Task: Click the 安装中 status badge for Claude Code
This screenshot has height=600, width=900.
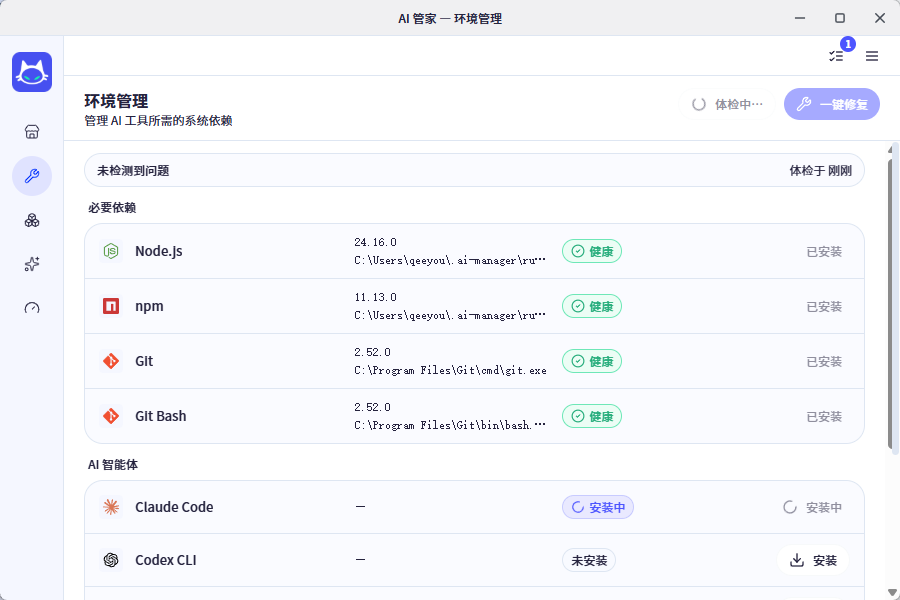Action: click(598, 507)
